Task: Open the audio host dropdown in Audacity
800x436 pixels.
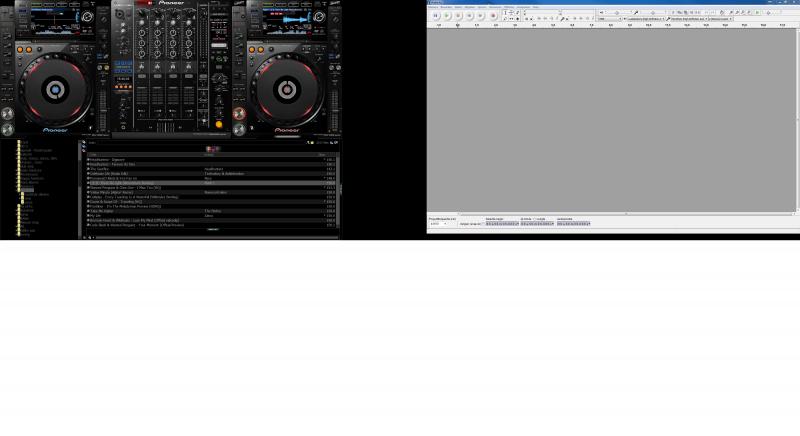Action: pos(609,19)
